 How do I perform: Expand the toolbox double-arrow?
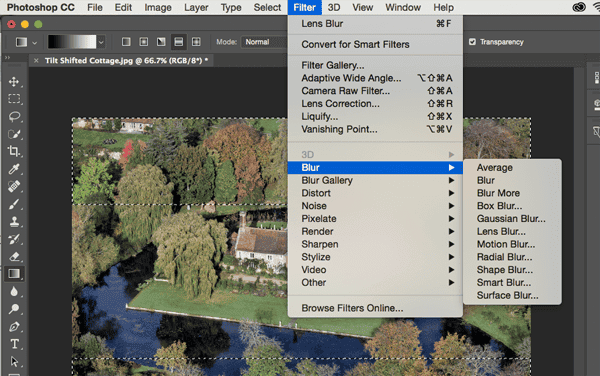(7, 57)
